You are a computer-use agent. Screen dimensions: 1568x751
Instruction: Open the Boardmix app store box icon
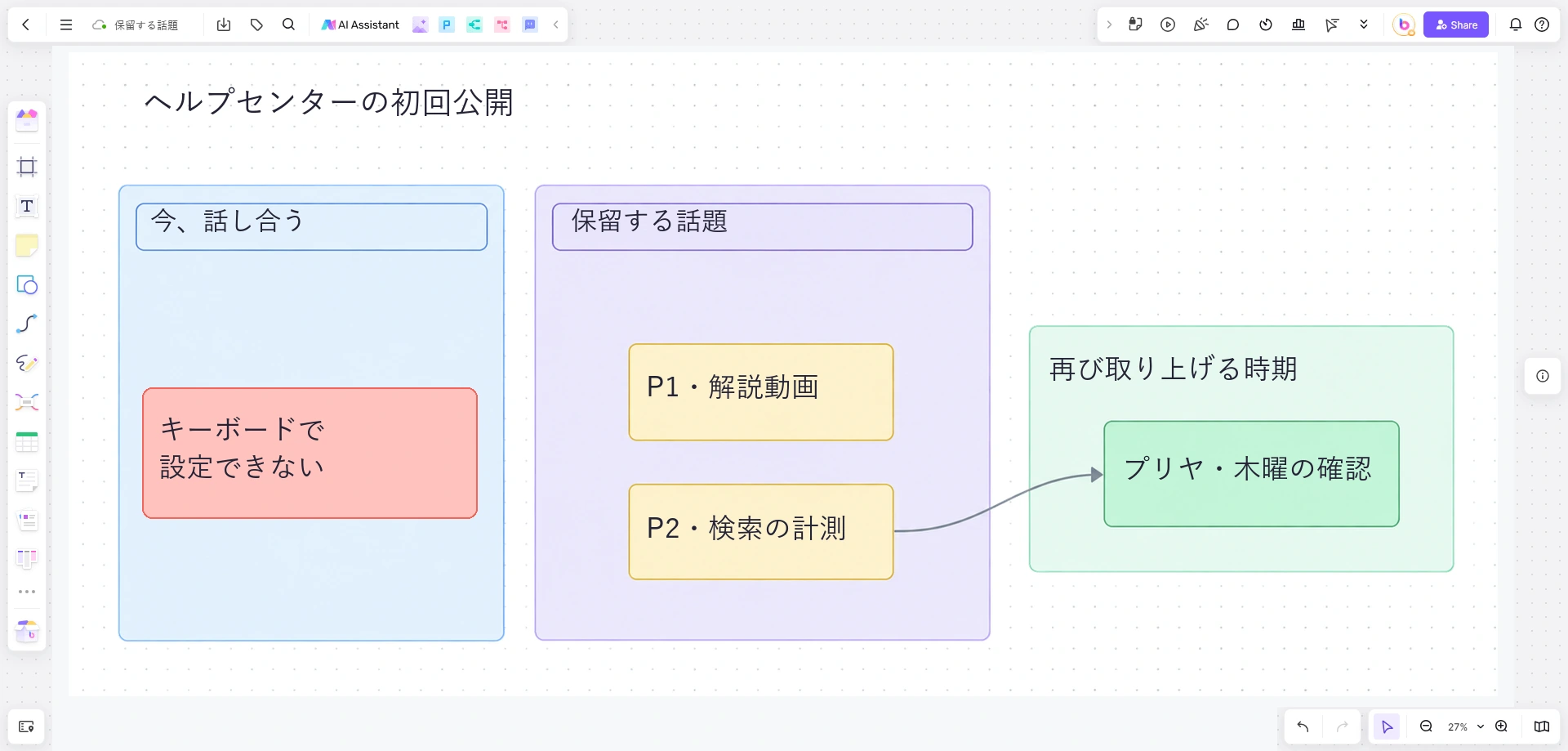pyautogui.click(x=27, y=631)
